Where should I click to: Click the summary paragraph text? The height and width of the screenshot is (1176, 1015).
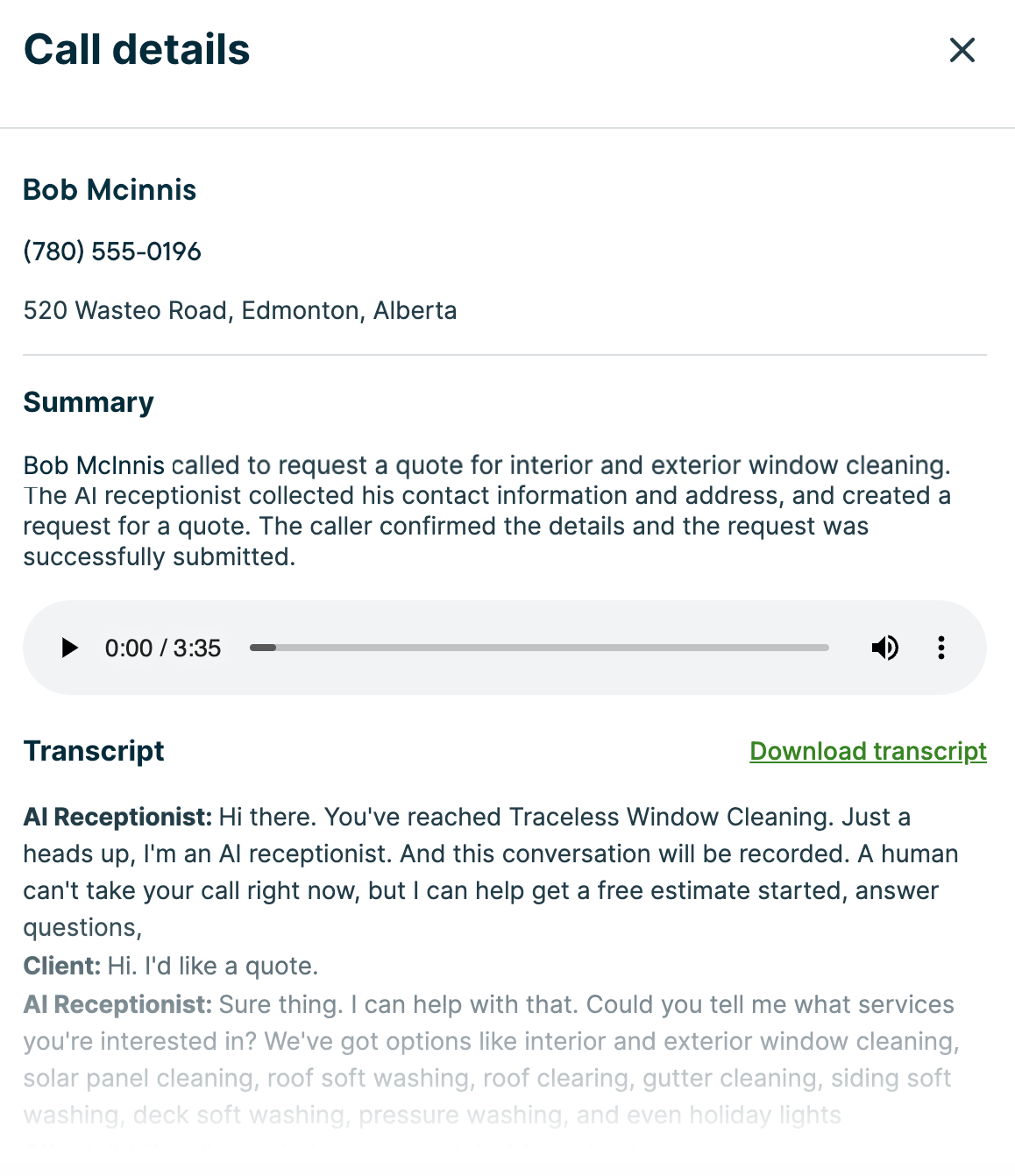click(x=486, y=511)
